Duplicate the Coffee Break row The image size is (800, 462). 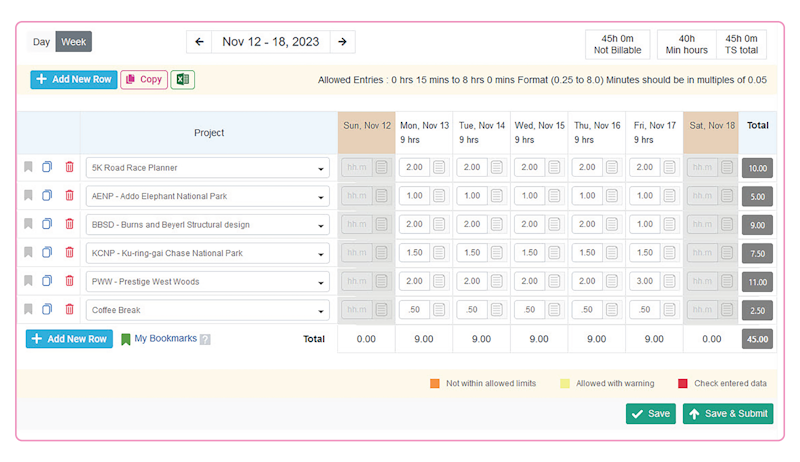pyautogui.click(x=47, y=310)
